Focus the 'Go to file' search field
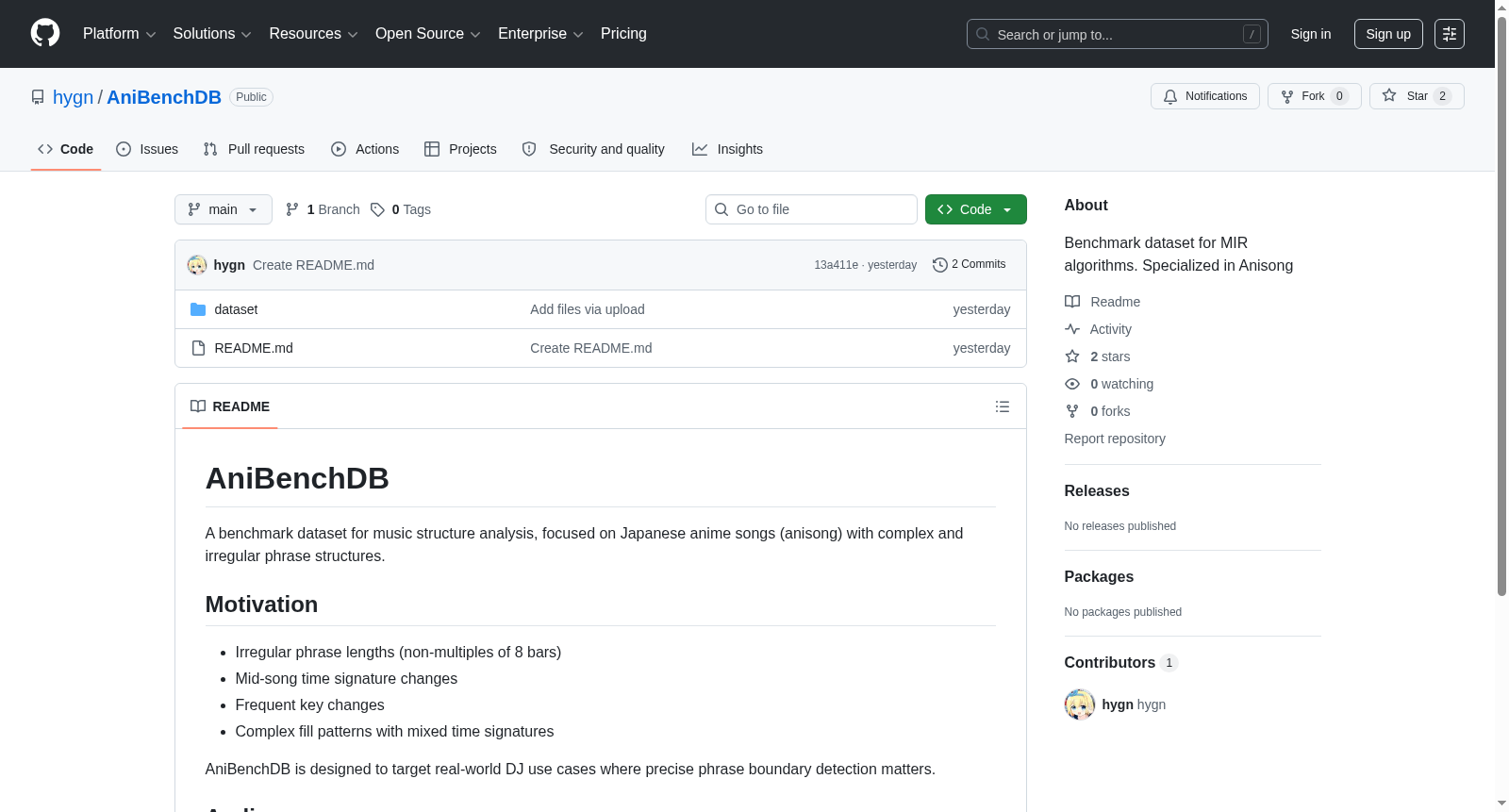This screenshot has width=1509, height=812. pyautogui.click(x=811, y=209)
